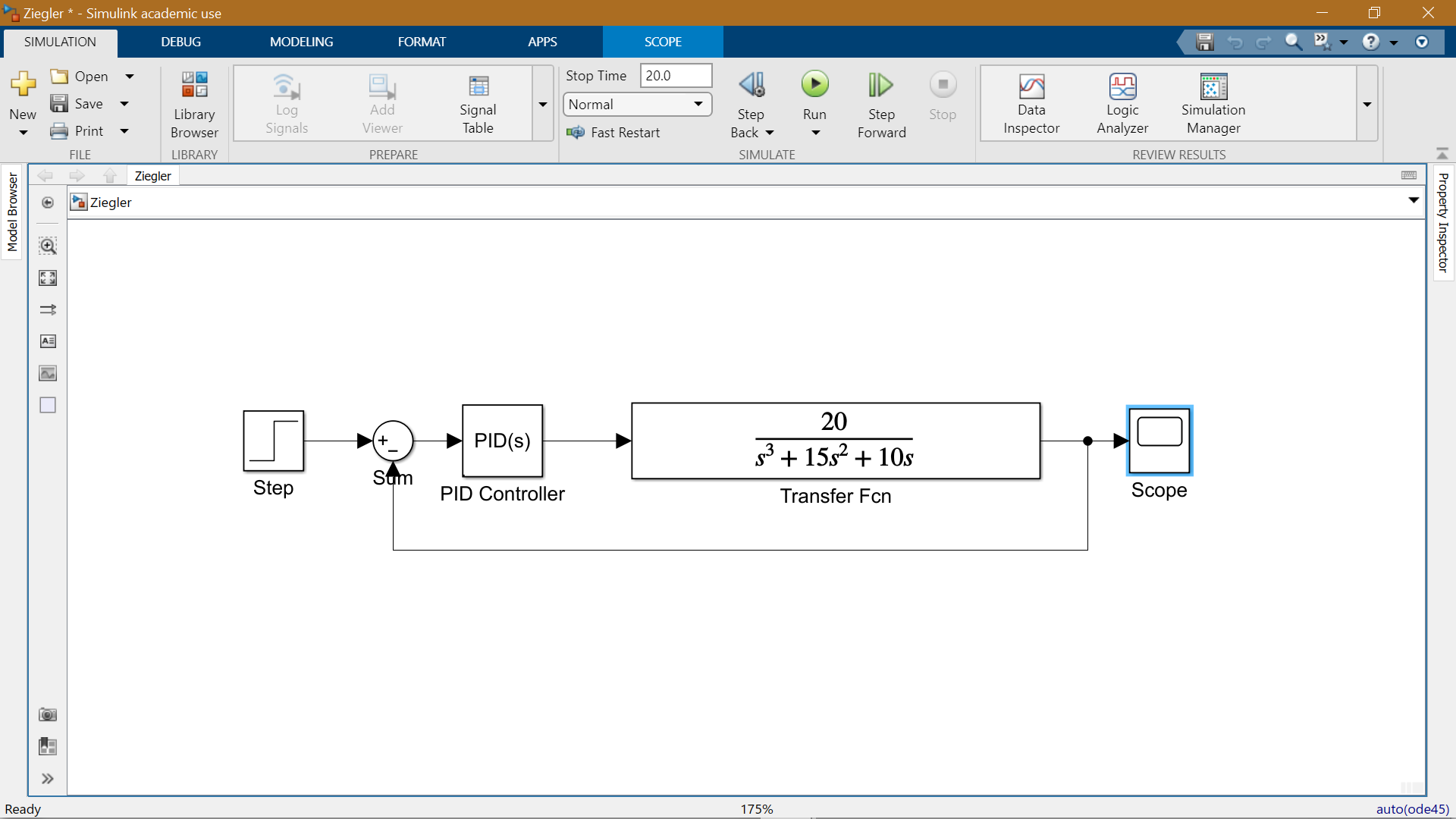Screen dimensions: 1456x819
Task: Expand the Run dropdown arrow
Action: 816,133
